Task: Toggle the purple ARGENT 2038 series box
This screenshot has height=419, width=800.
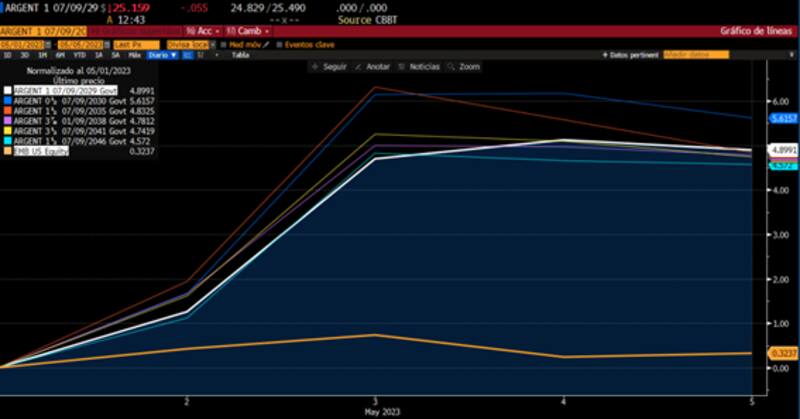Action: (9, 119)
